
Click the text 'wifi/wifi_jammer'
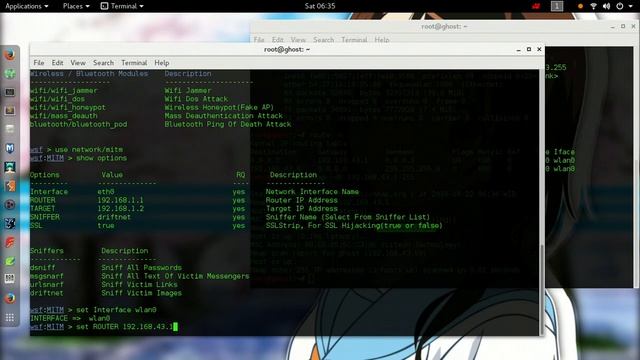64,91
